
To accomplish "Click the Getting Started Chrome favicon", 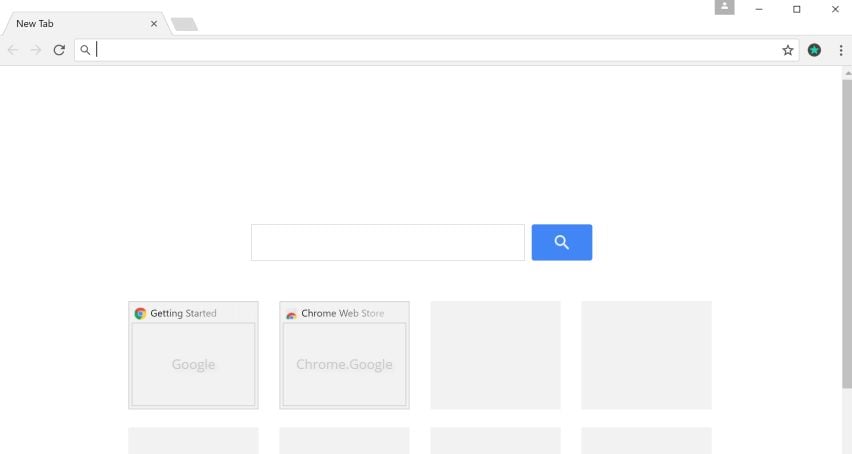I will 140,313.
